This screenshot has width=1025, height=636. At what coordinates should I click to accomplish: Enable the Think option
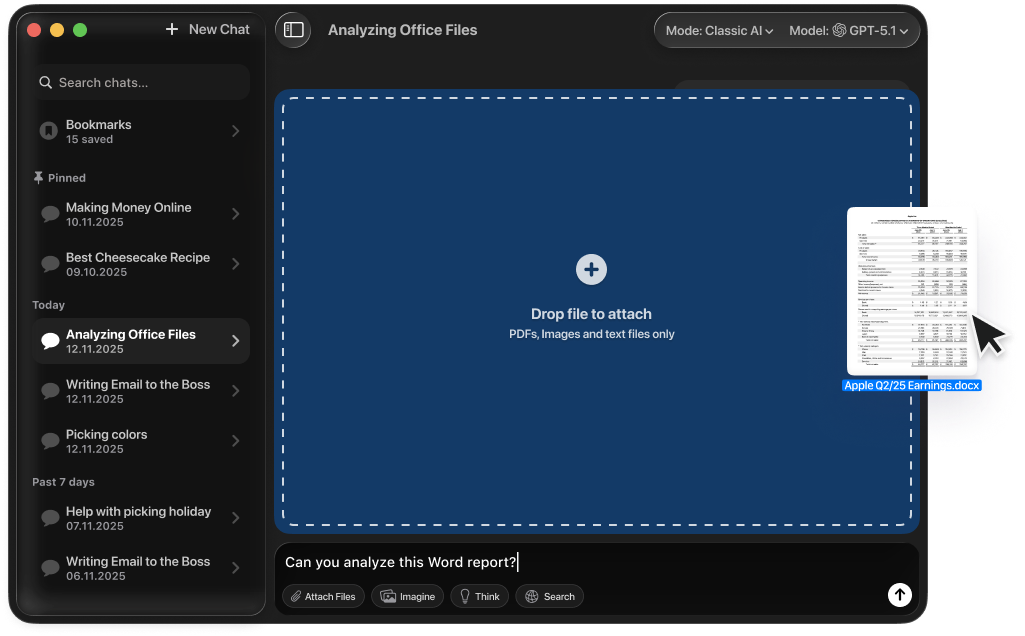(479, 596)
